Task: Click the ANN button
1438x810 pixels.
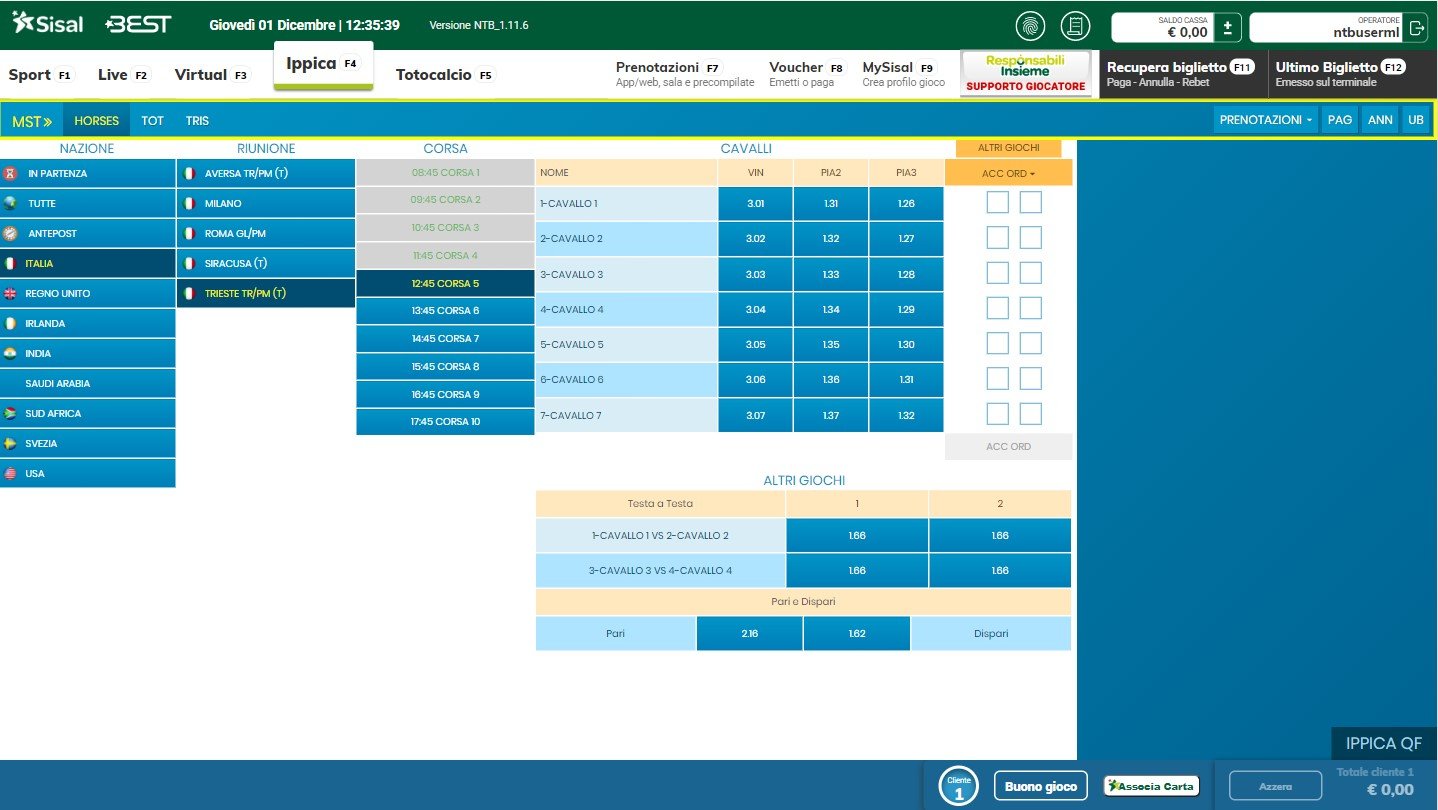Action: (x=1380, y=120)
